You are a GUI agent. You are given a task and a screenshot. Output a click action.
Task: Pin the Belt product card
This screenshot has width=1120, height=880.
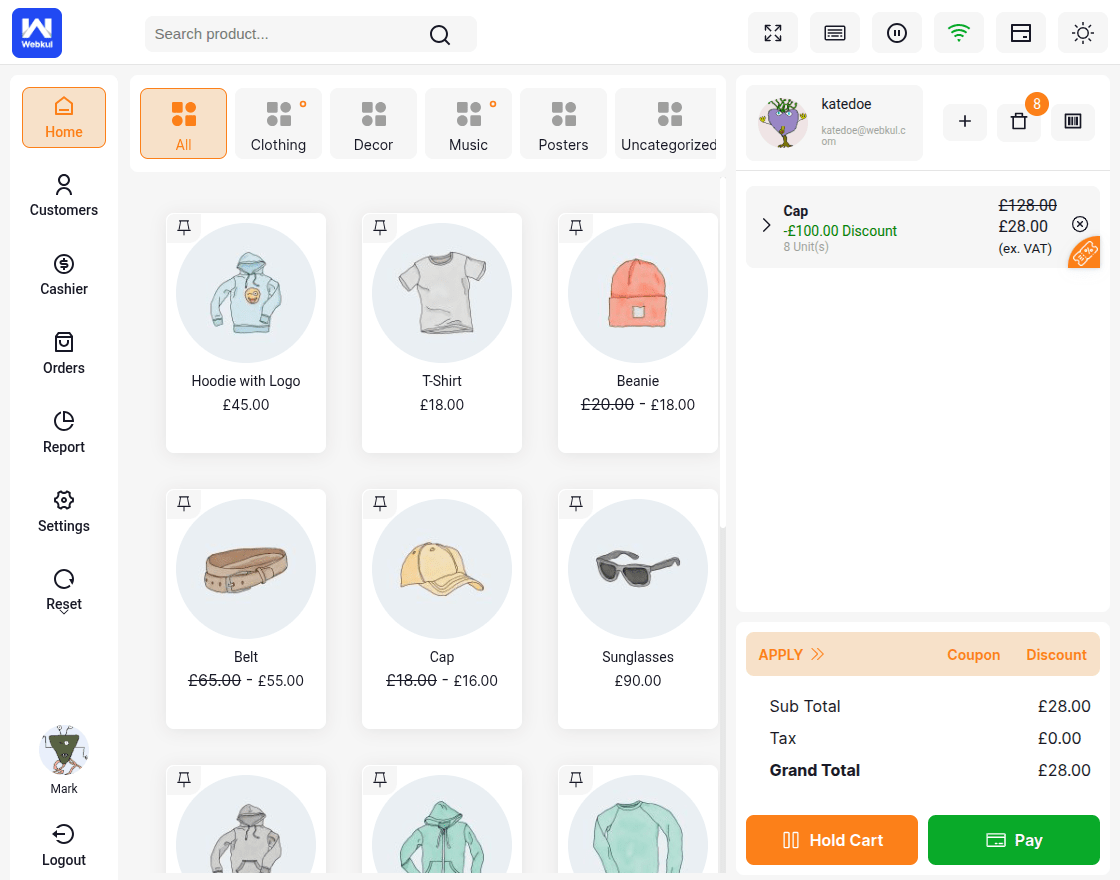183,503
